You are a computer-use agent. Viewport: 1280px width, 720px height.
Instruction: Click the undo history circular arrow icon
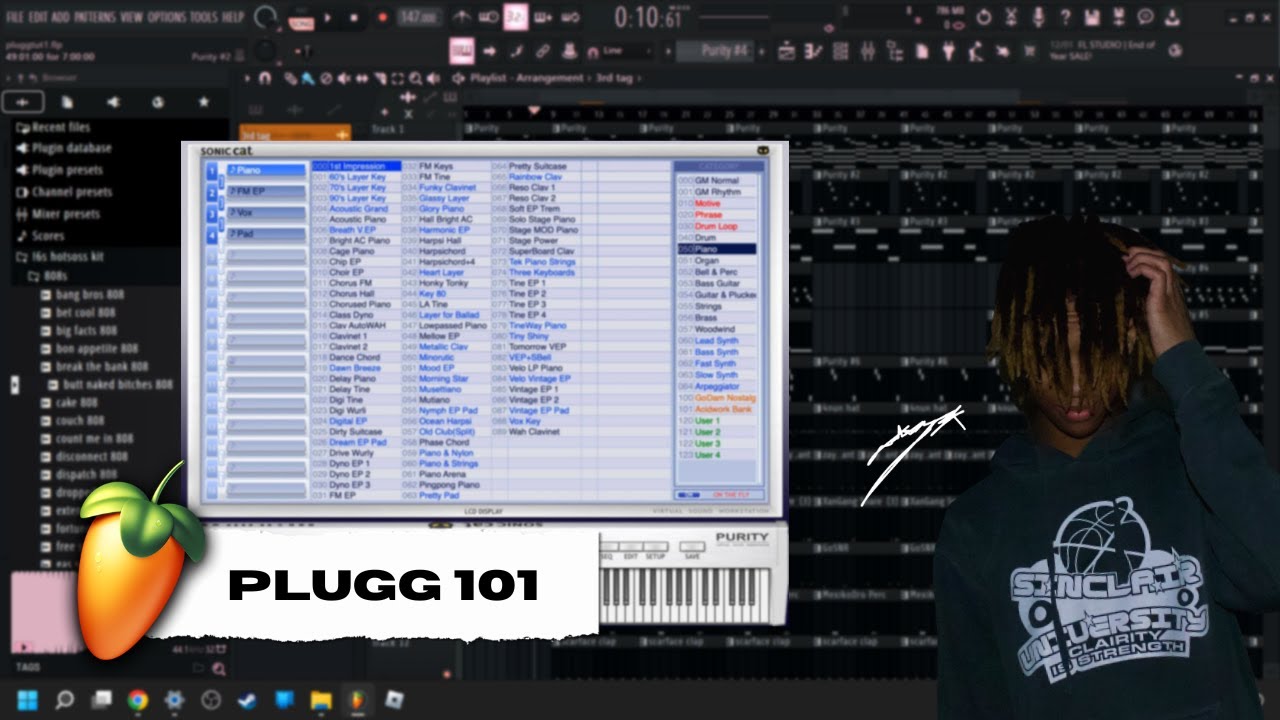coord(984,17)
